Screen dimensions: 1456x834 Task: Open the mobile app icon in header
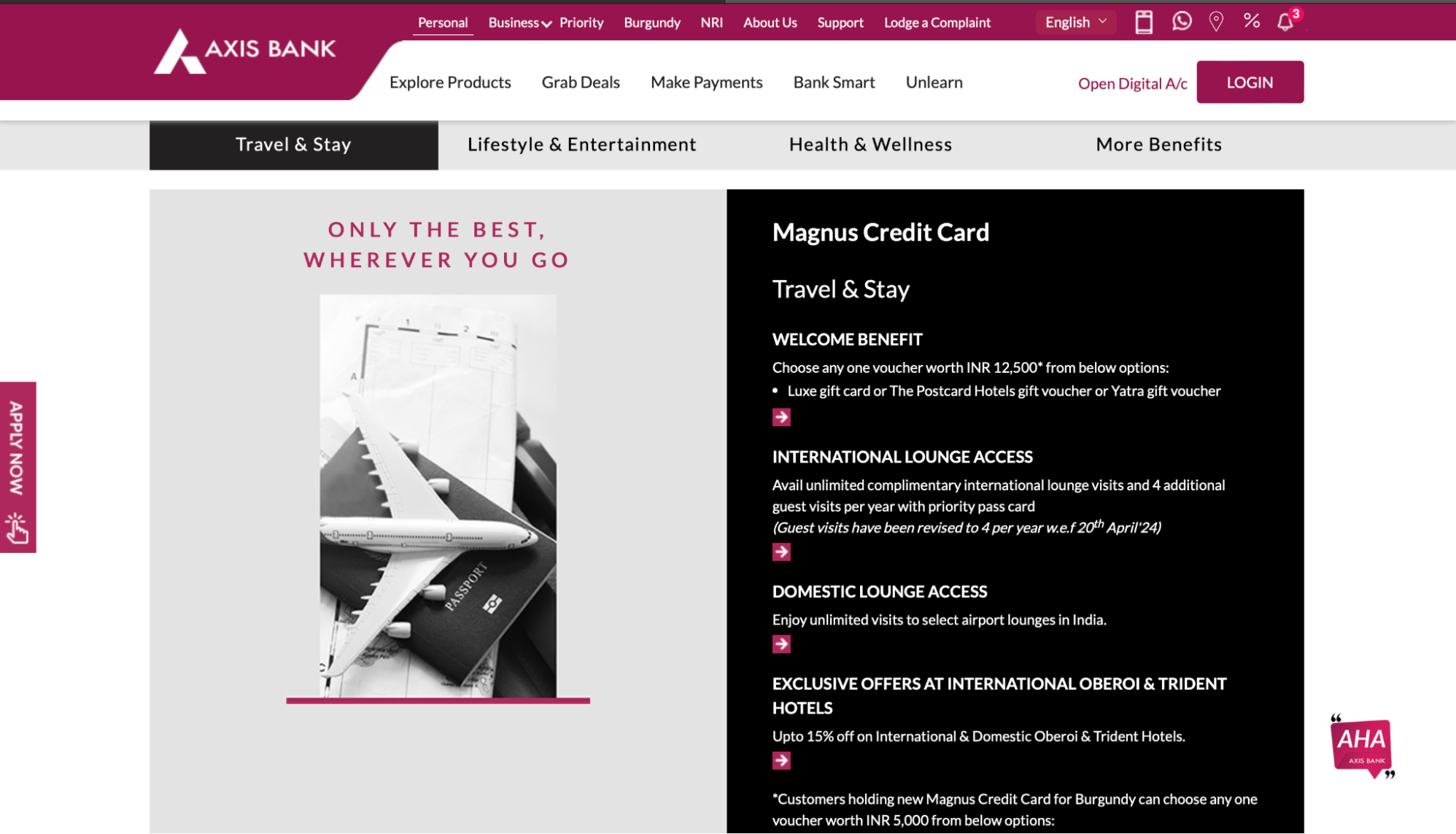[x=1144, y=22]
